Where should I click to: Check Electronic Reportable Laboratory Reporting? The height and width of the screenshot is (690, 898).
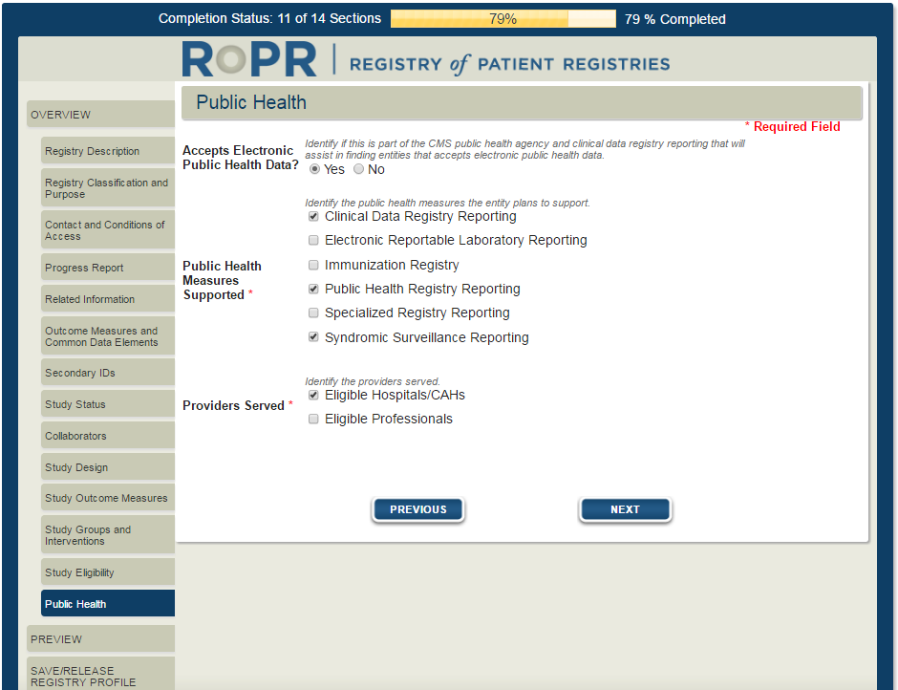(x=313, y=240)
